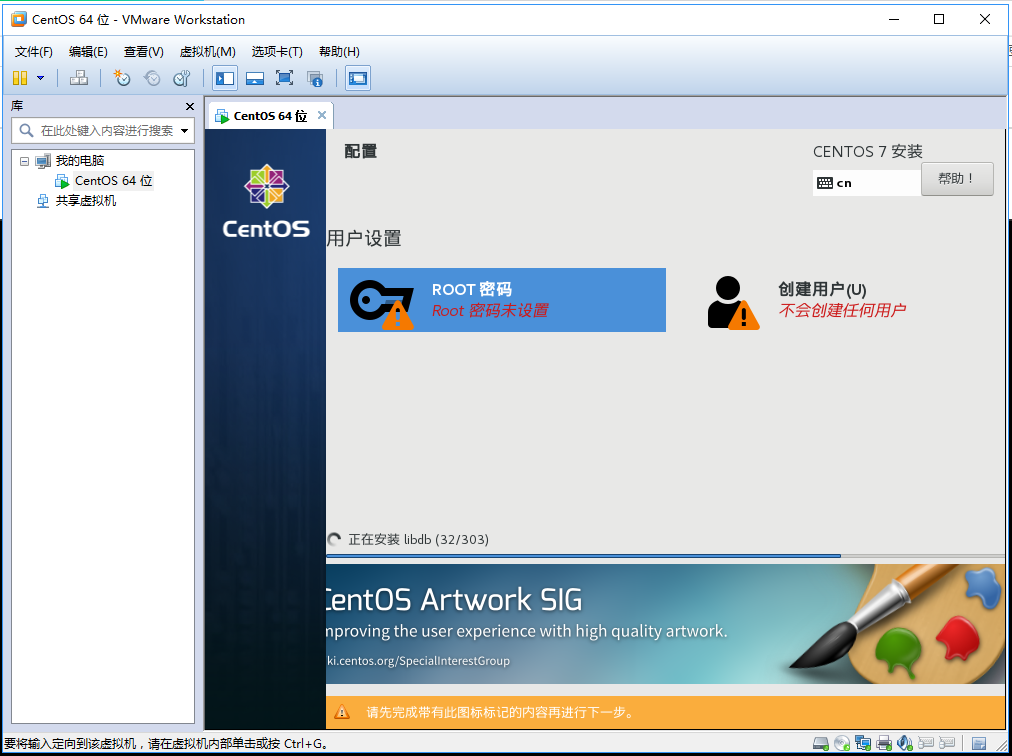Pause the virtual machine with the toolbar button
The height and width of the screenshot is (756, 1012).
pos(20,78)
